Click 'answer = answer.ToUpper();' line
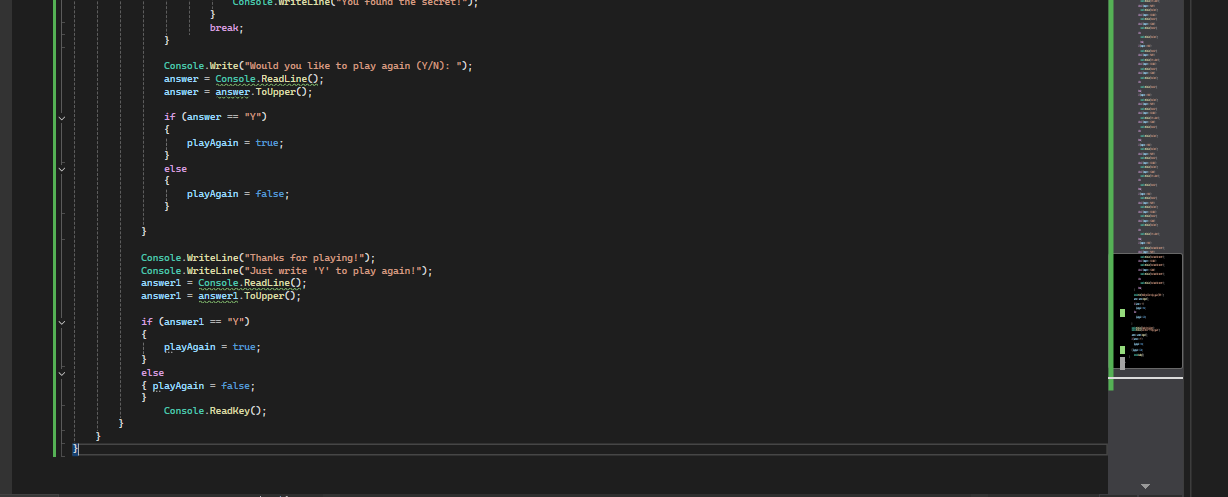The height and width of the screenshot is (497, 1228). coord(238,92)
